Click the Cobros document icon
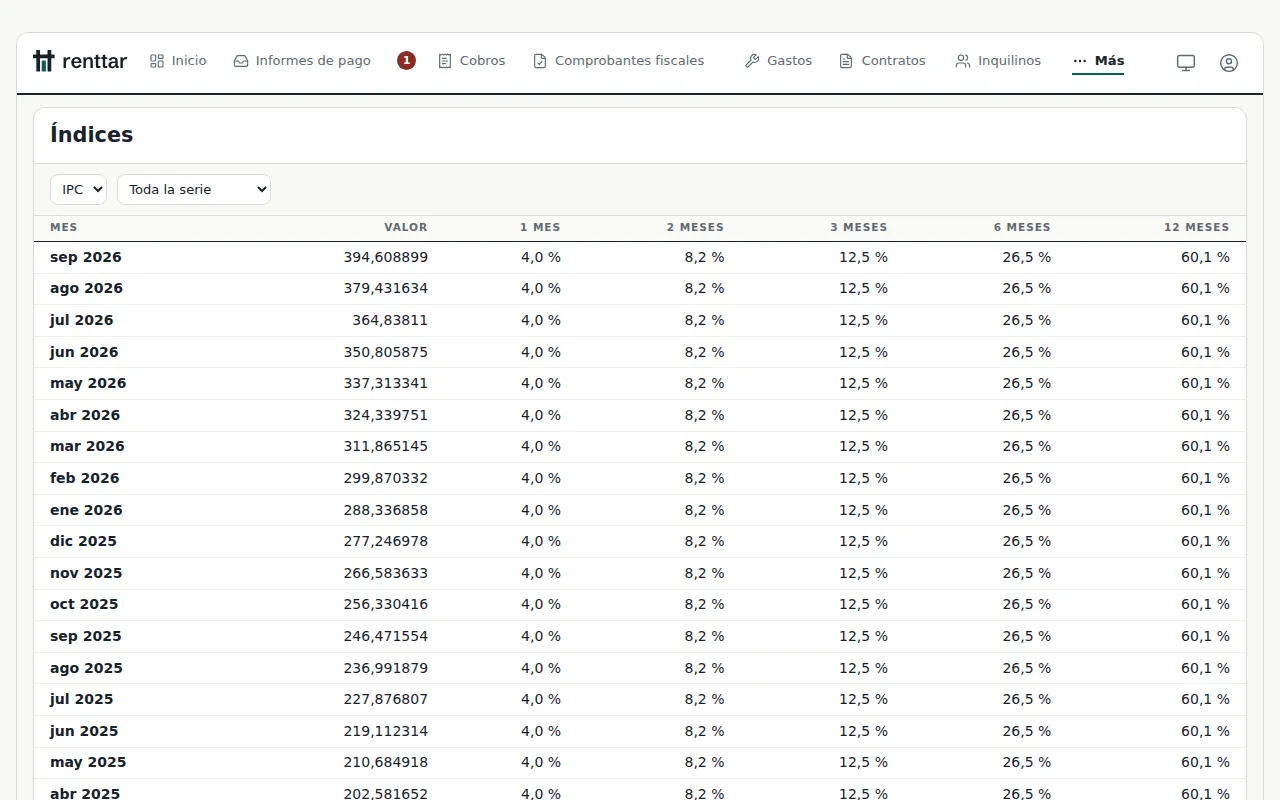The width and height of the screenshot is (1280, 800). (445, 61)
